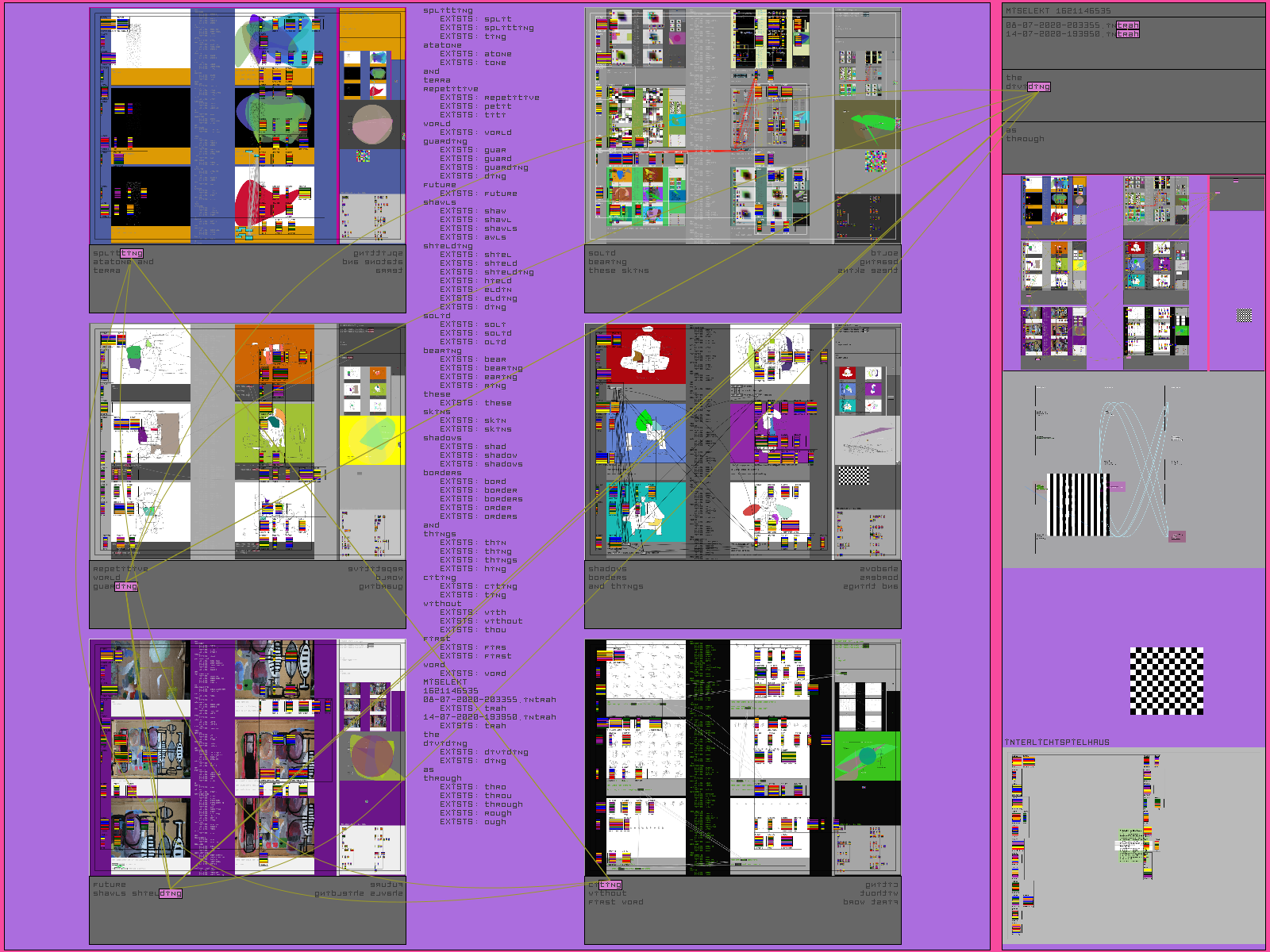Image resolution: width=1270 pixels, height=952 pixels.
Task: Click the first pink 'trah' tag, 08-07-2020
Action: [x=1127, y=25]
